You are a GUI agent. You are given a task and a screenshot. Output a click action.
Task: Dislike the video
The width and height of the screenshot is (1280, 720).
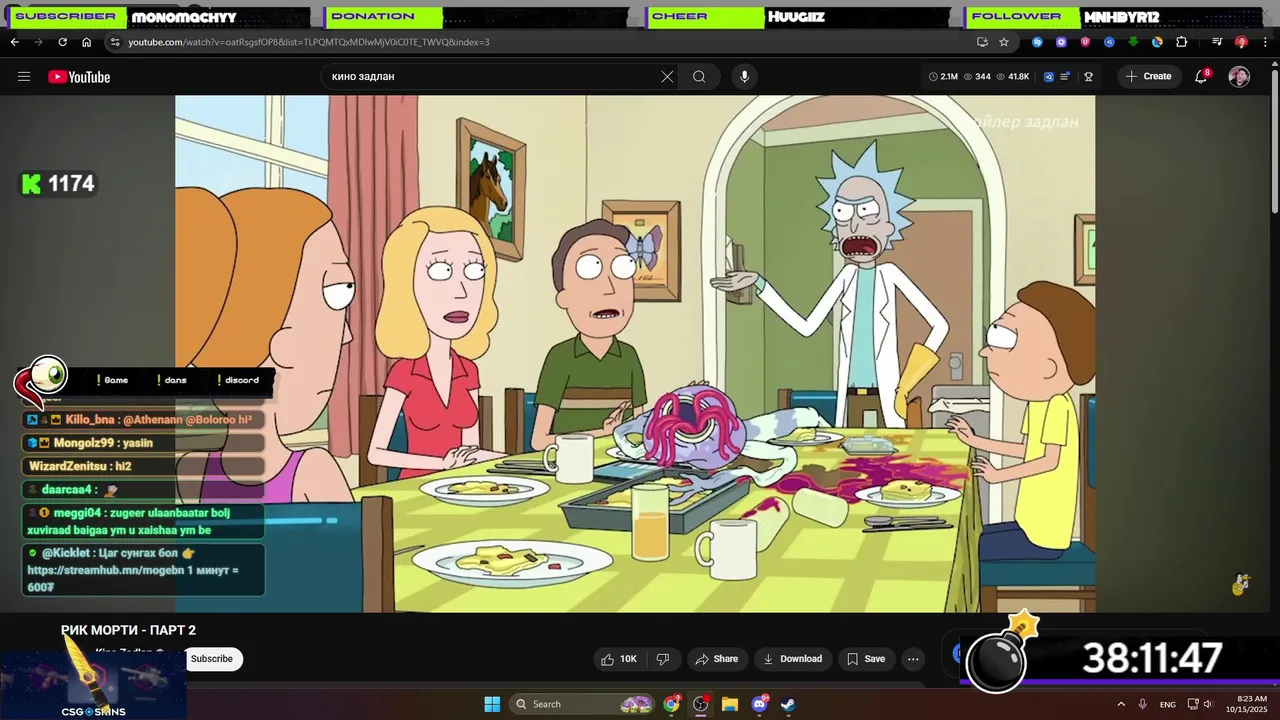[x=662, y=659]
